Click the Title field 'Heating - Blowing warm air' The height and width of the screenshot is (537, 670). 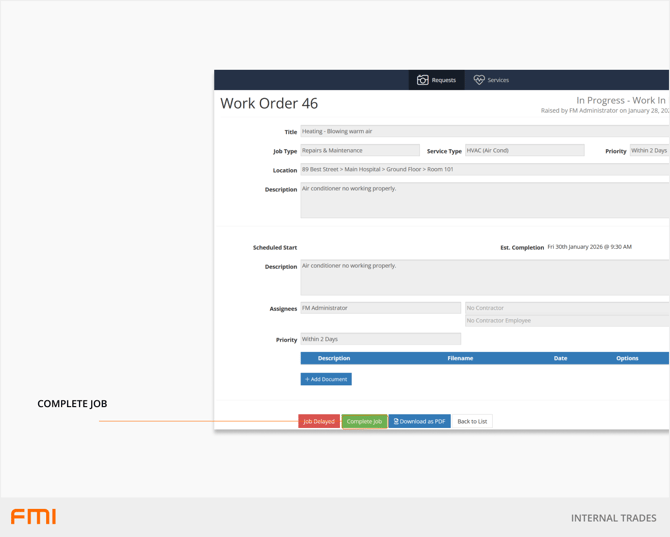point(485,131)
